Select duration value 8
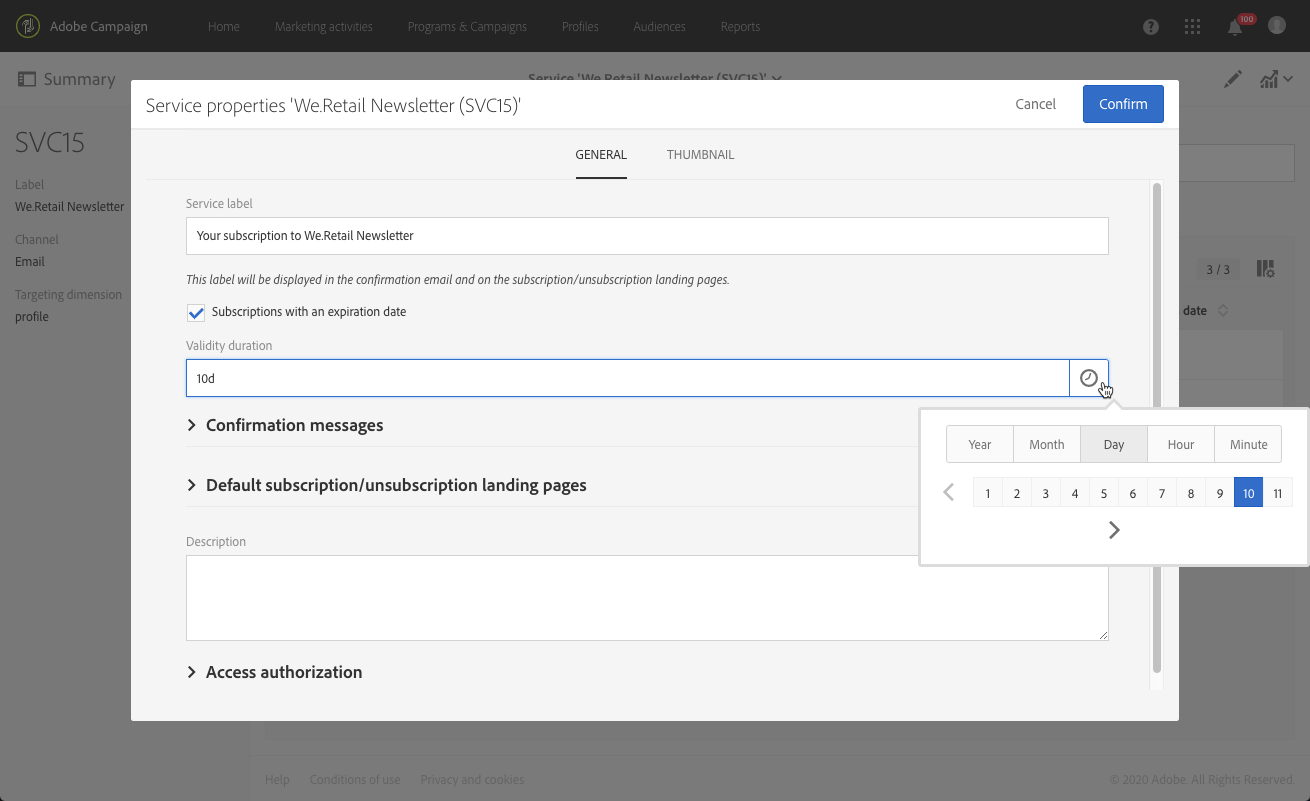This screenshot has width=1310, height=801. [1191, 493]
